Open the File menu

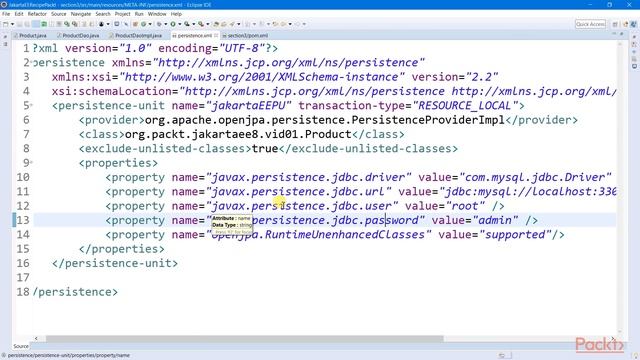tap(6, 14)
